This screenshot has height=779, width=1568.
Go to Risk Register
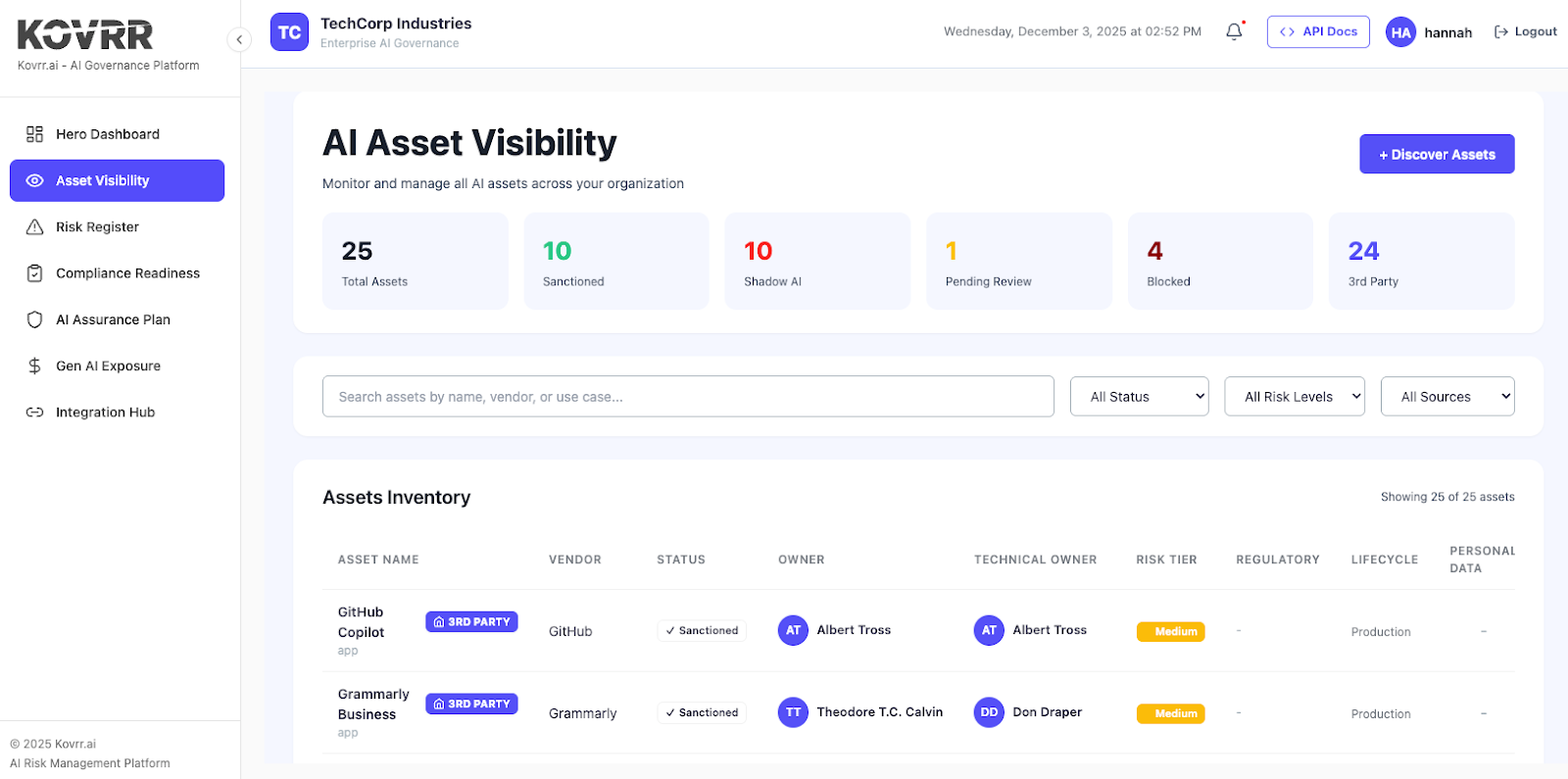coord(117,226)
